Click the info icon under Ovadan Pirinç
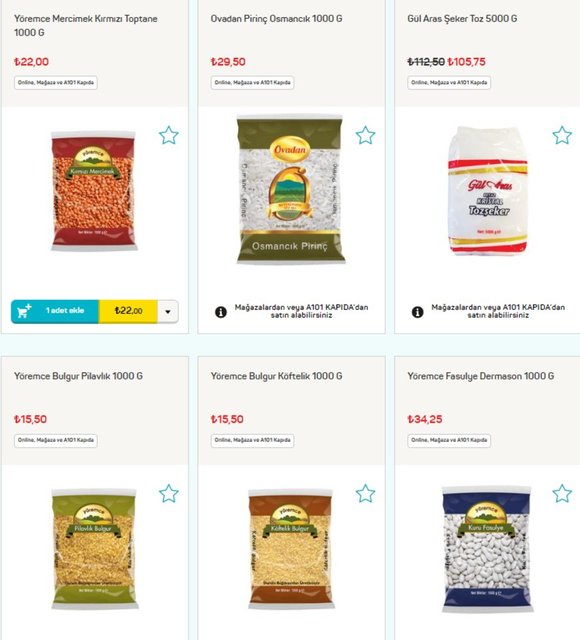Viewport: 580px width, 640px height. (x=221, y=312)
